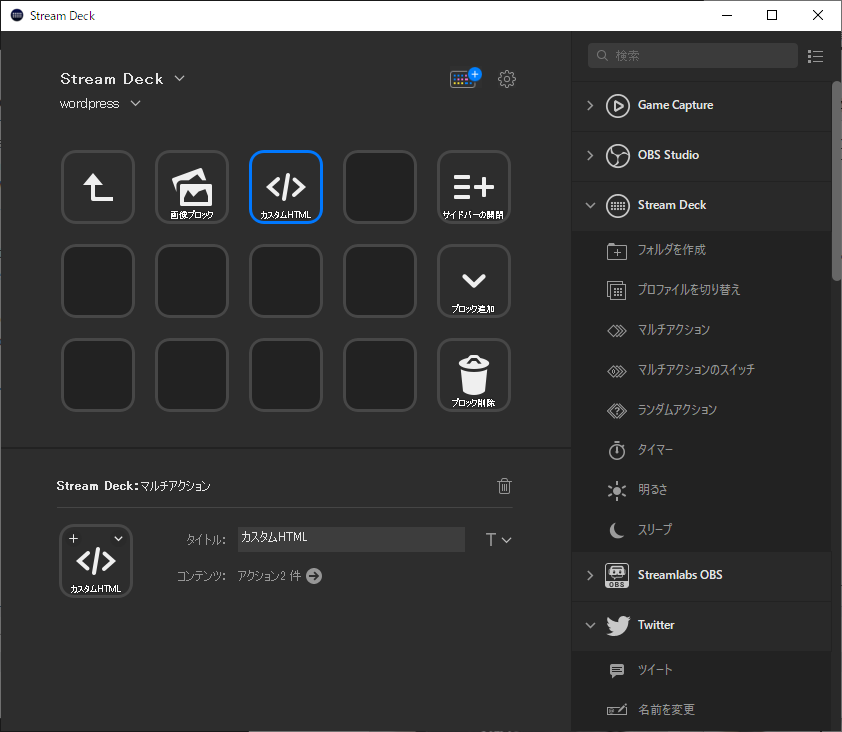Expand the Streamlabs OBS category

tap(590, 575)
